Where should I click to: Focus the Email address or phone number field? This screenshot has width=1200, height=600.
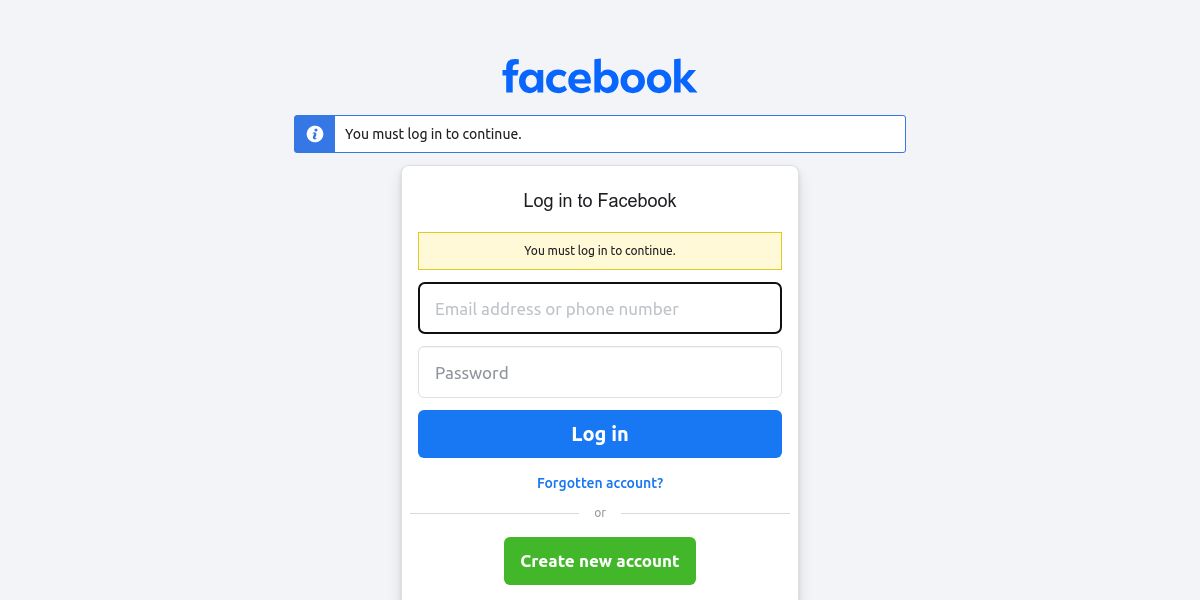click(600, 308)
